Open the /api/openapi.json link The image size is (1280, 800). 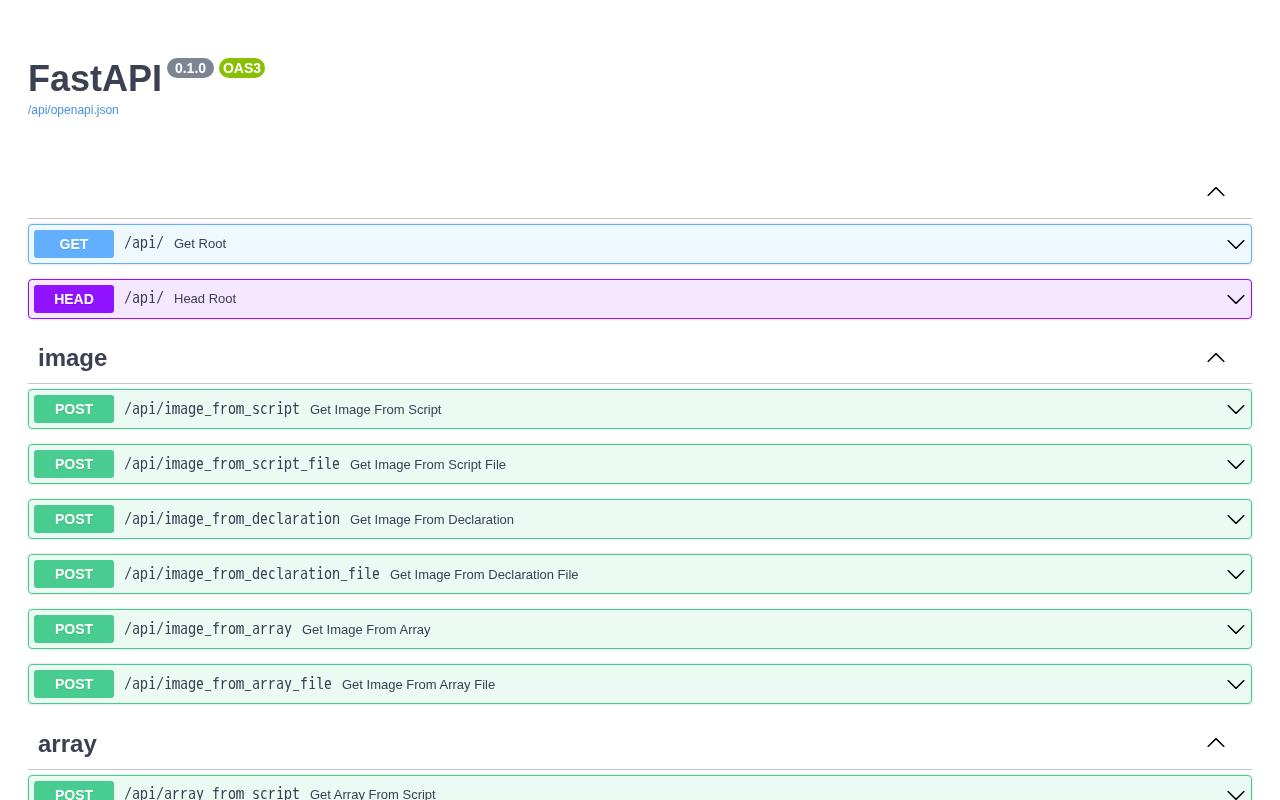tap(73, 110)
